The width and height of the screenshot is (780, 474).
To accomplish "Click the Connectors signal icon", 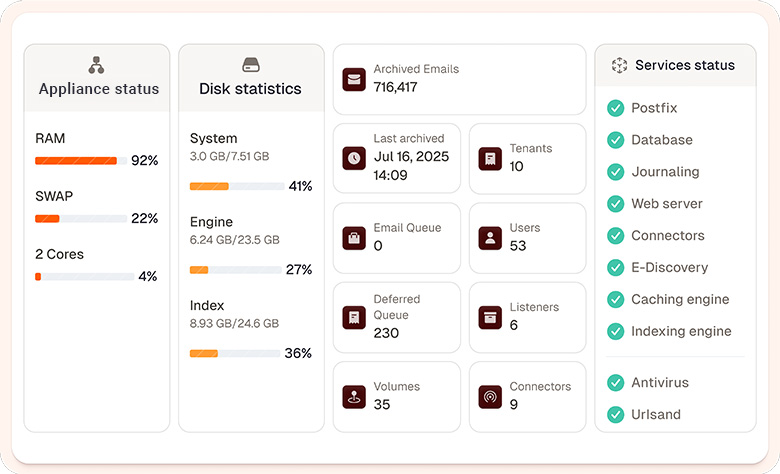I will (x=490, y=397).
